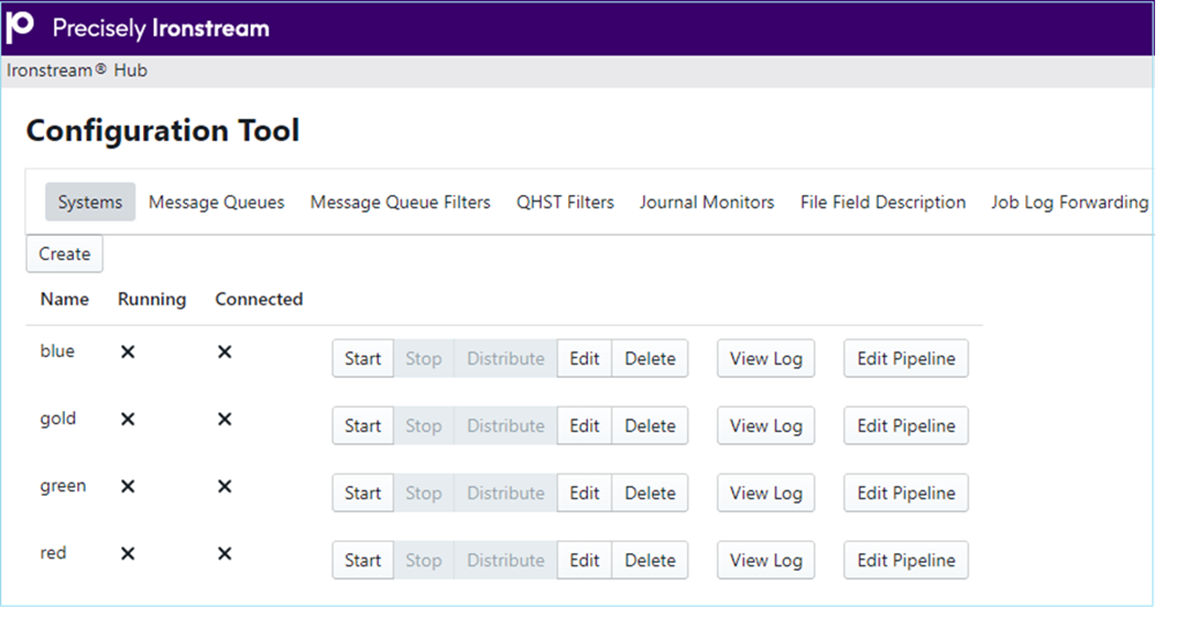Open the Systems tab
This screenshot has height=640, width=1200.
(x=90, y=202)
